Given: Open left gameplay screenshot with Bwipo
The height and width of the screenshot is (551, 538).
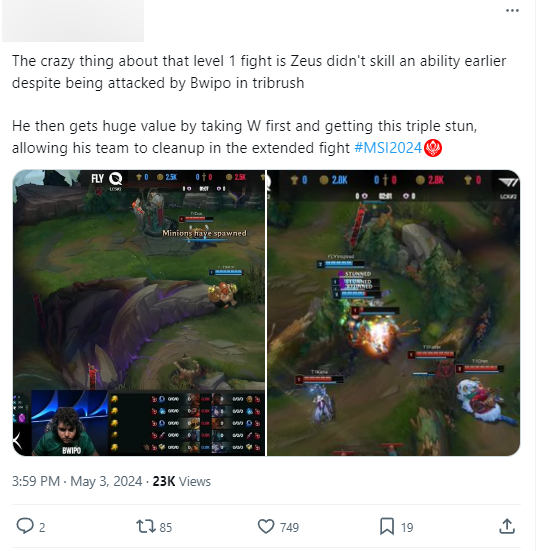Looking at the screenshot, I should (x=139, y=313).
